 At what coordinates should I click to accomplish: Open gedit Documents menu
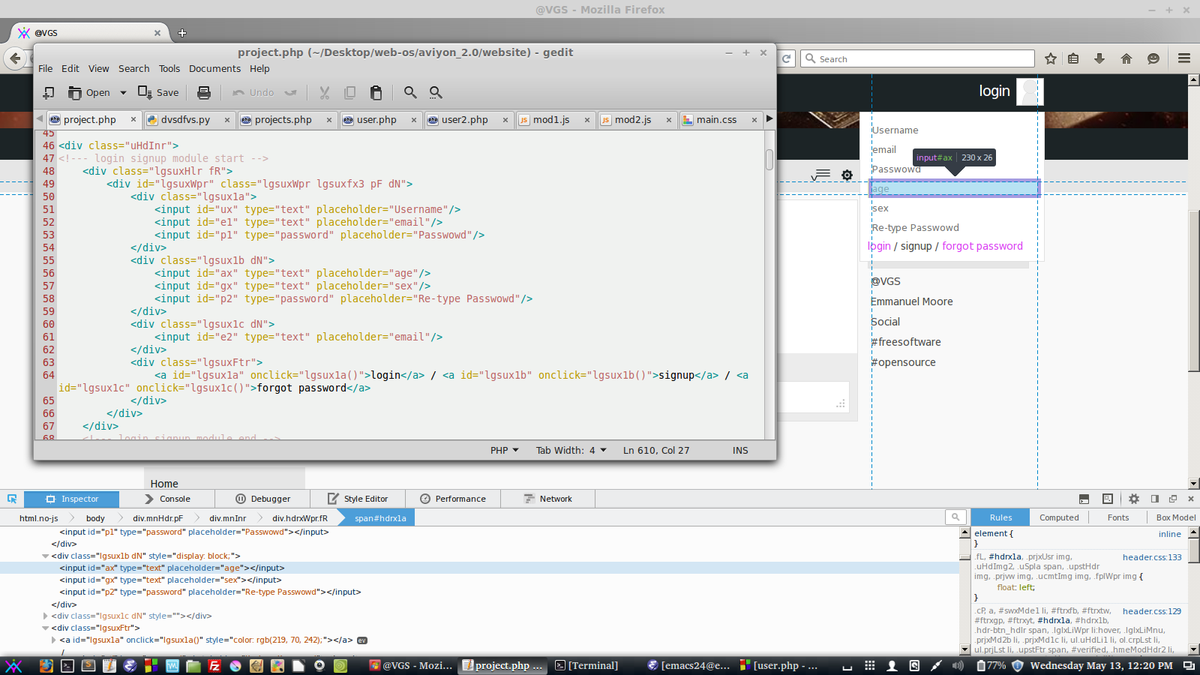[215, 69]
